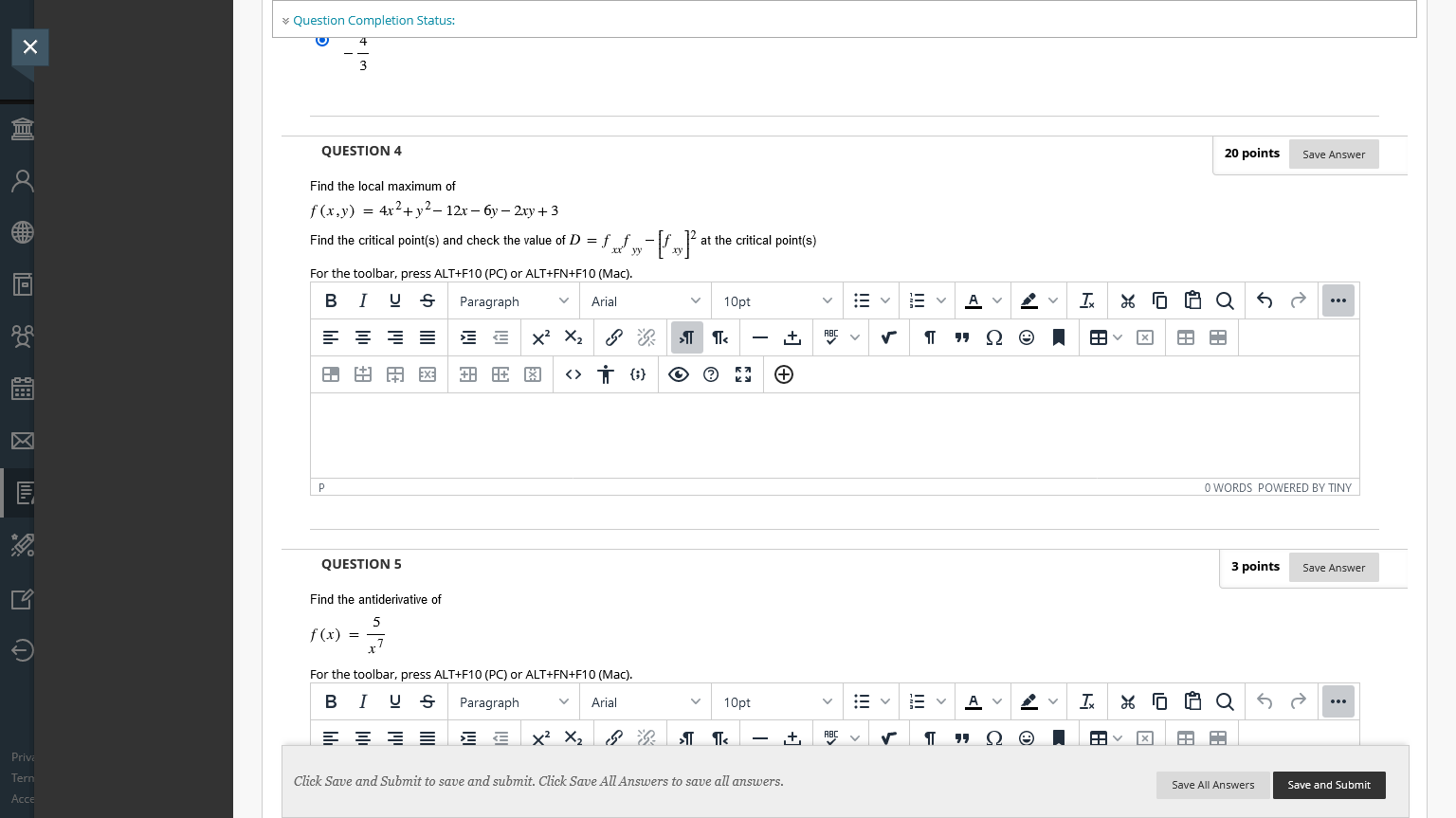Insert horizontal line in Question 4
1456x818 pixels.
(x=760, y=337)
